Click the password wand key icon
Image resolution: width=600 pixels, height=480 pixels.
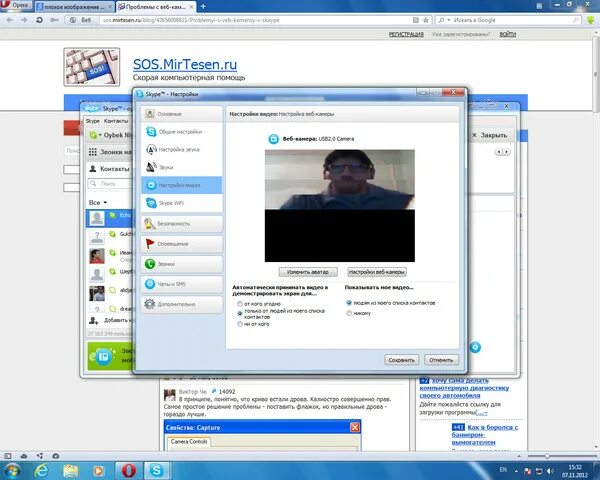click(x=54, y=20)
